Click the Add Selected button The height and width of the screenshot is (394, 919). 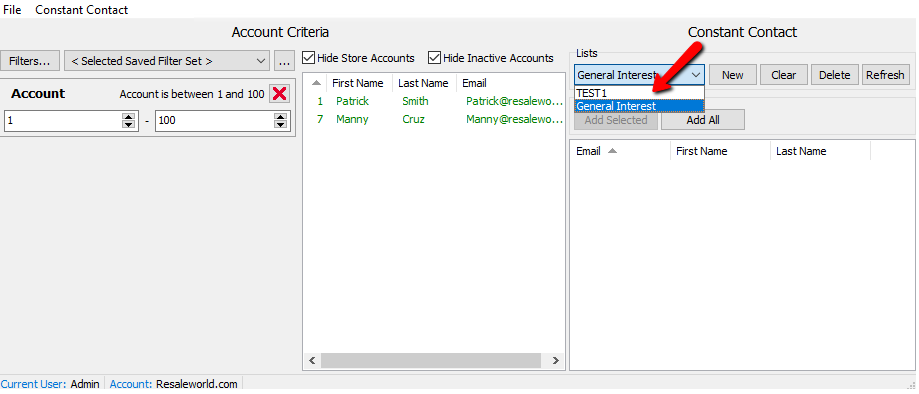coord(616,120)
